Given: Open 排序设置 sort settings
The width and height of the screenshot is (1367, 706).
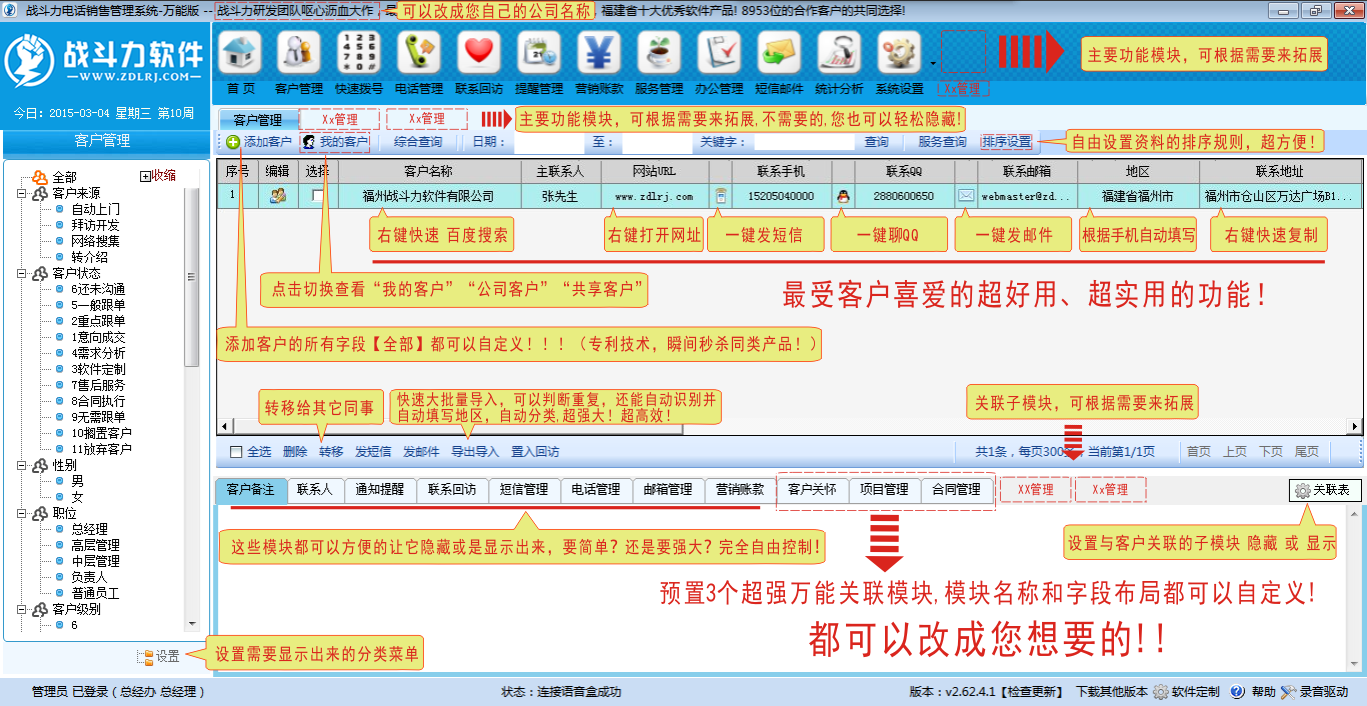Looking at the screenshot, I should tap(1006, 142).
